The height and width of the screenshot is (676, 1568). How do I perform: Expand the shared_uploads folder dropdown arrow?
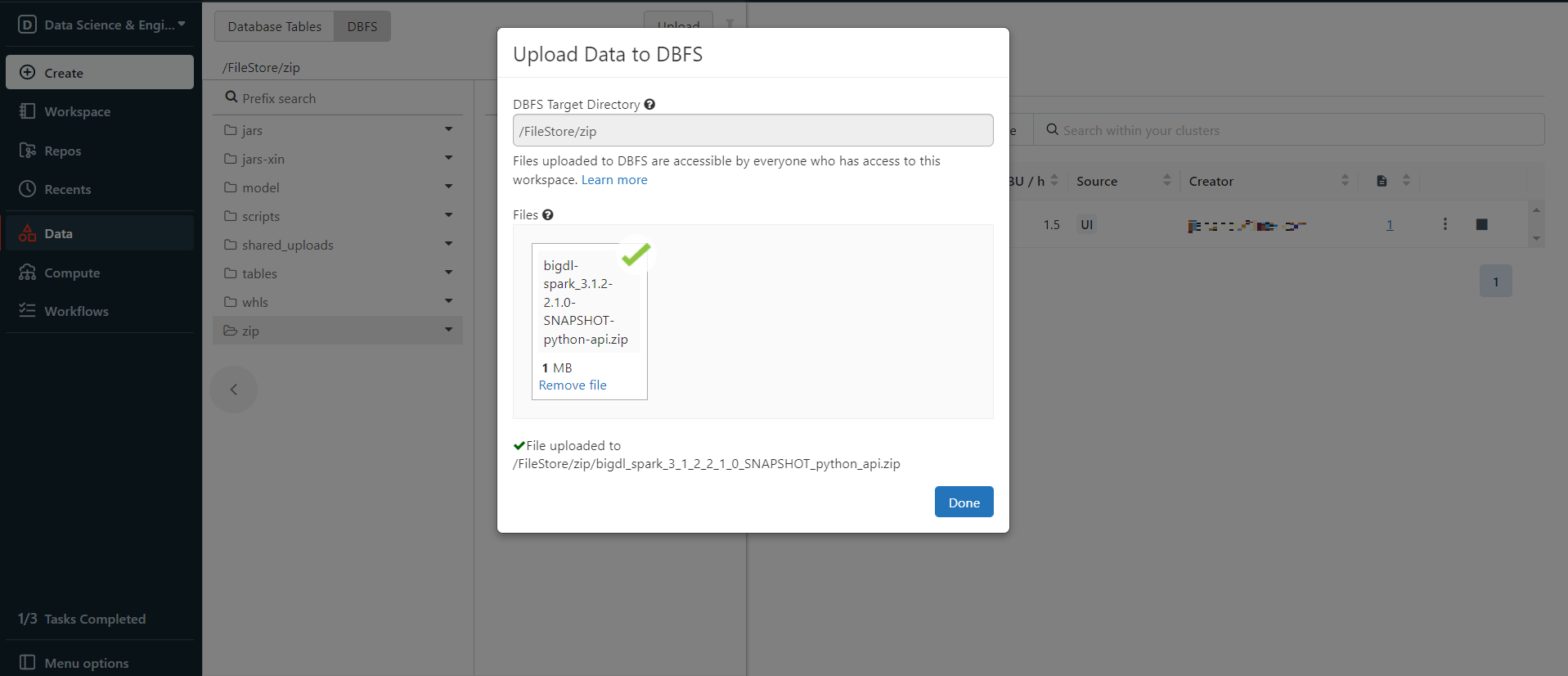click(x=448, y=244)
